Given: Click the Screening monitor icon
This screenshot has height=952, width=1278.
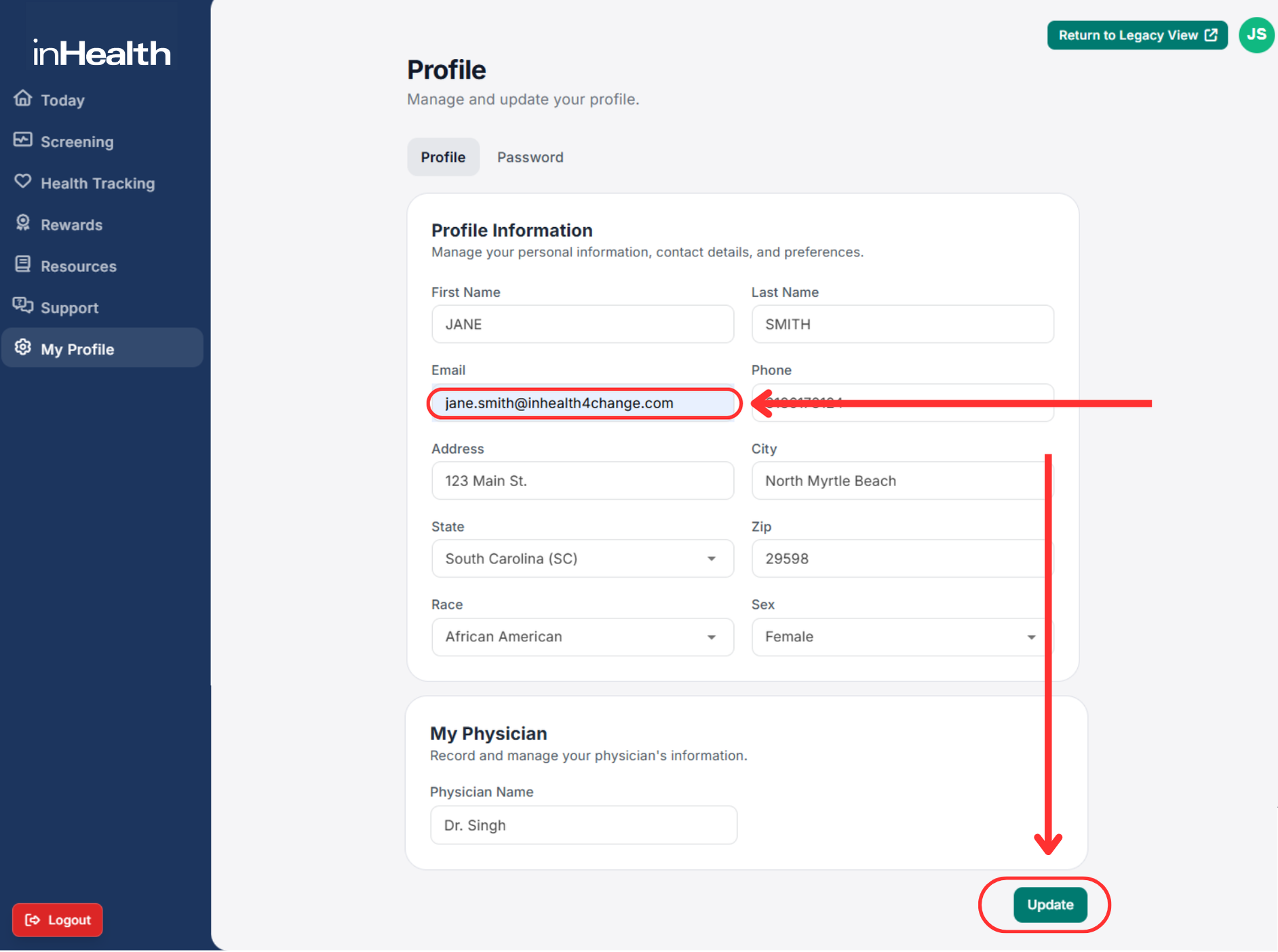Looking at the screenshot, I should click(23, 140).
